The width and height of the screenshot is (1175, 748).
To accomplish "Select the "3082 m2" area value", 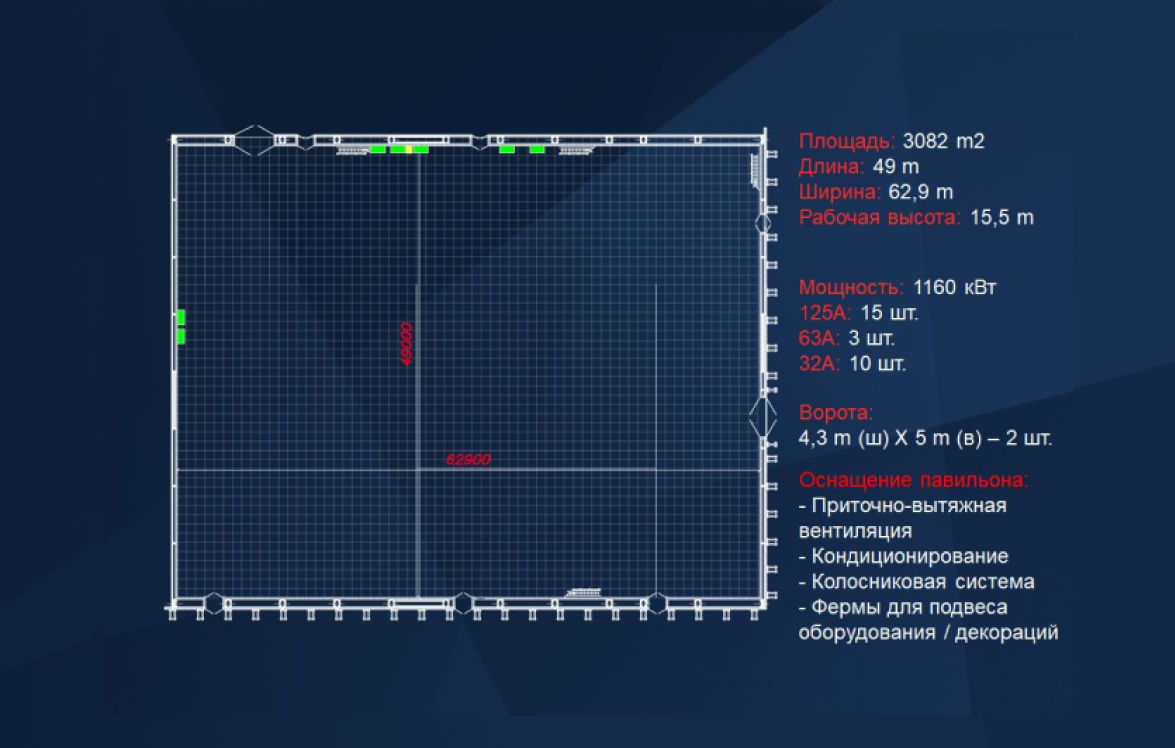I will [x=943, y=141].
